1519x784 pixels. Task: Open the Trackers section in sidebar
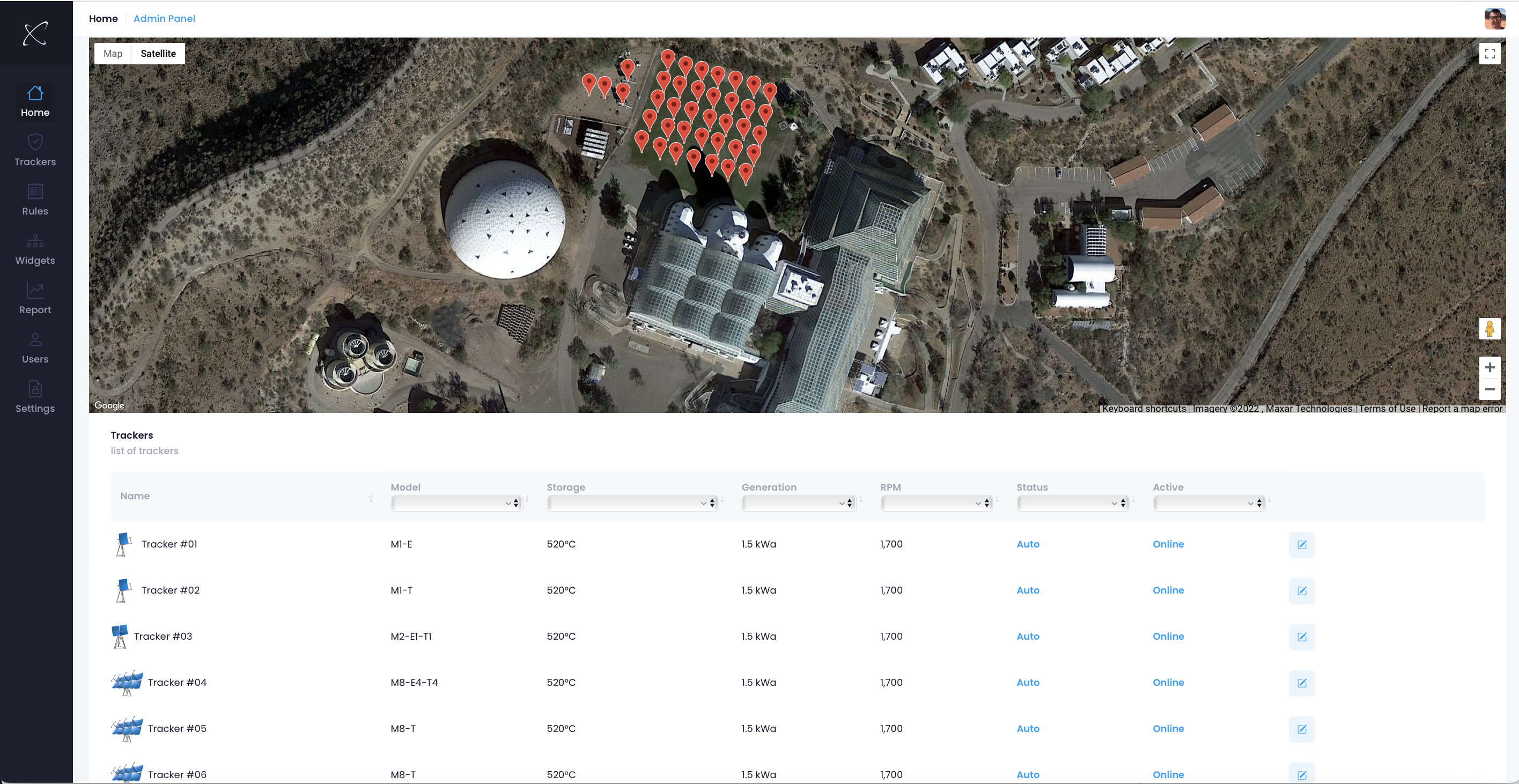pyautogui.click(x=35, y=150)
